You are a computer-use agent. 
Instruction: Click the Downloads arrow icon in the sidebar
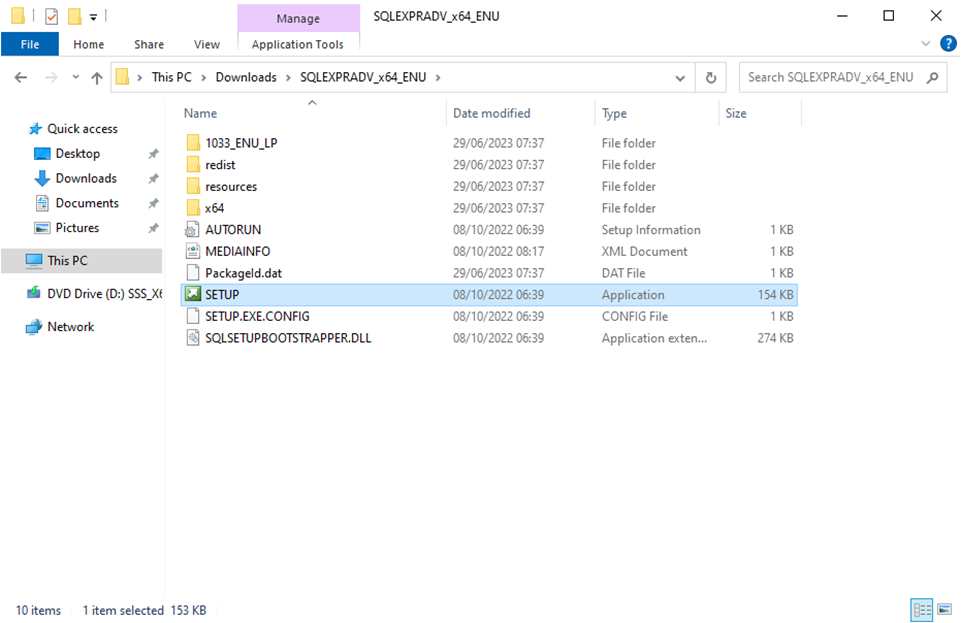pyautogui.click(x=42, y=178)
